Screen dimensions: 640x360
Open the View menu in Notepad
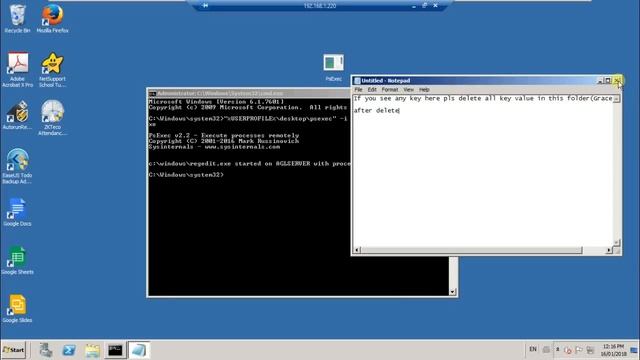(x=409, y=89)
